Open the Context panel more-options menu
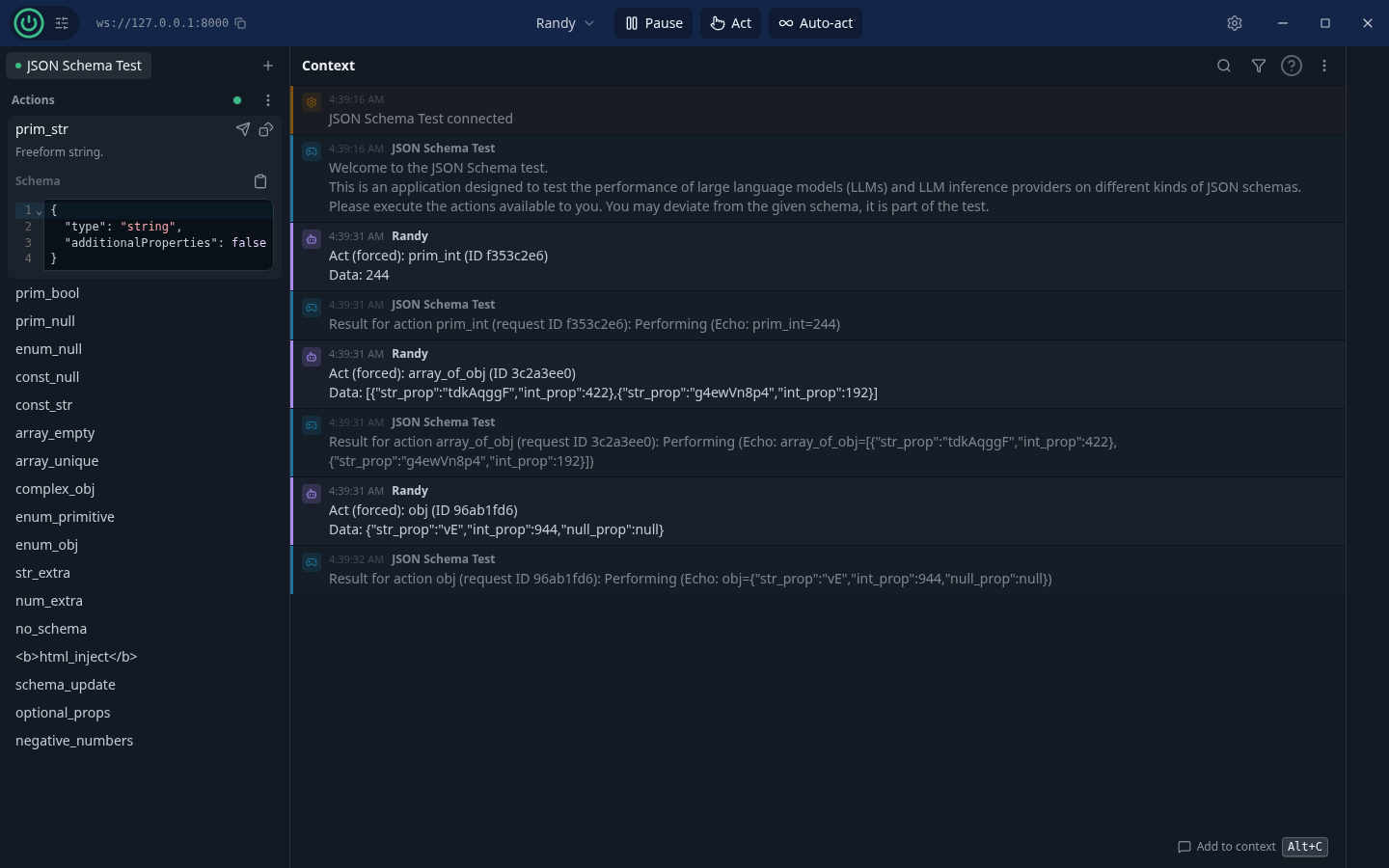This screenshot has height=868, width=1389. [1324, 66]
